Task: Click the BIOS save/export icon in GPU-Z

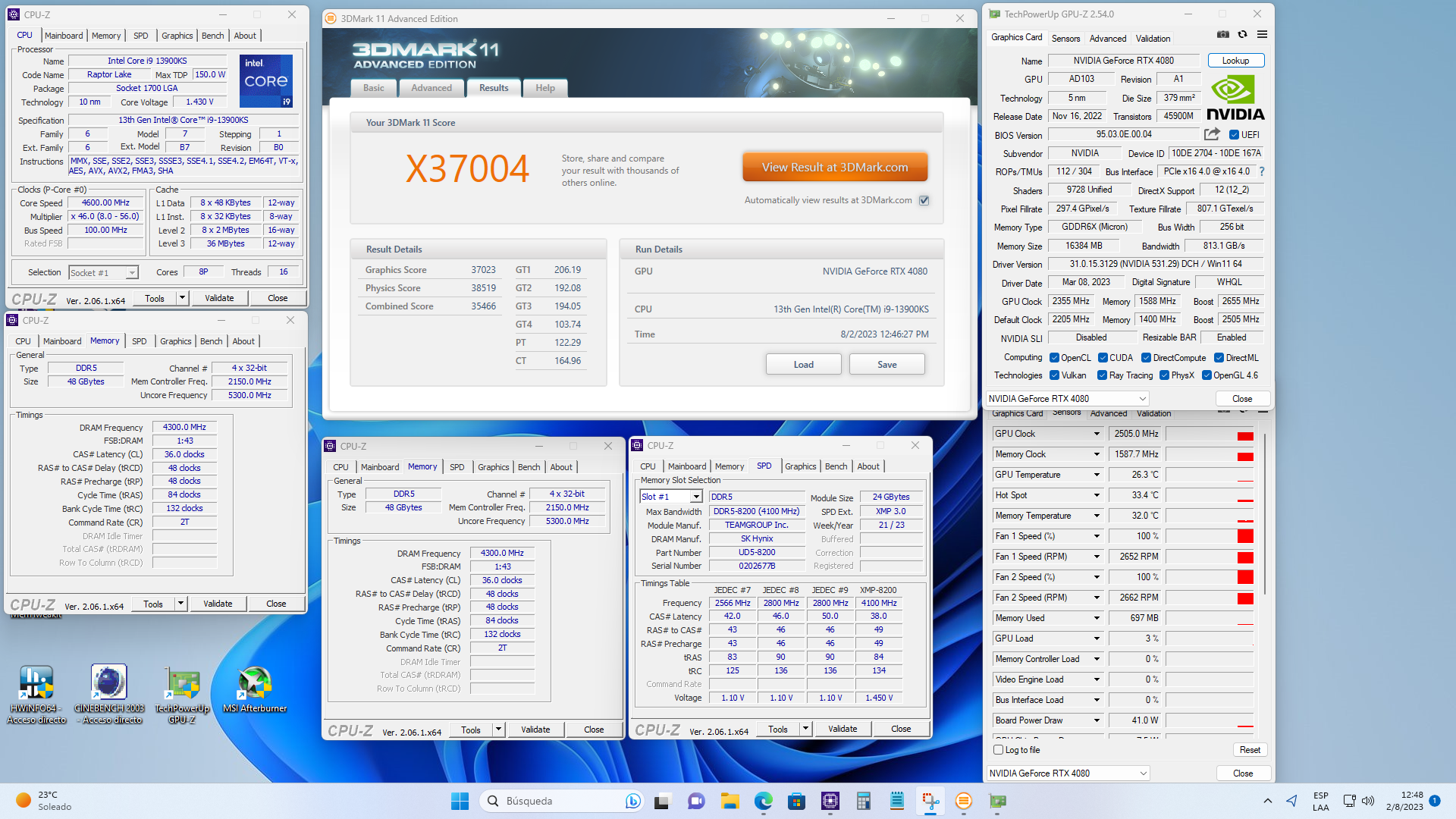Action: point(1212,134)
